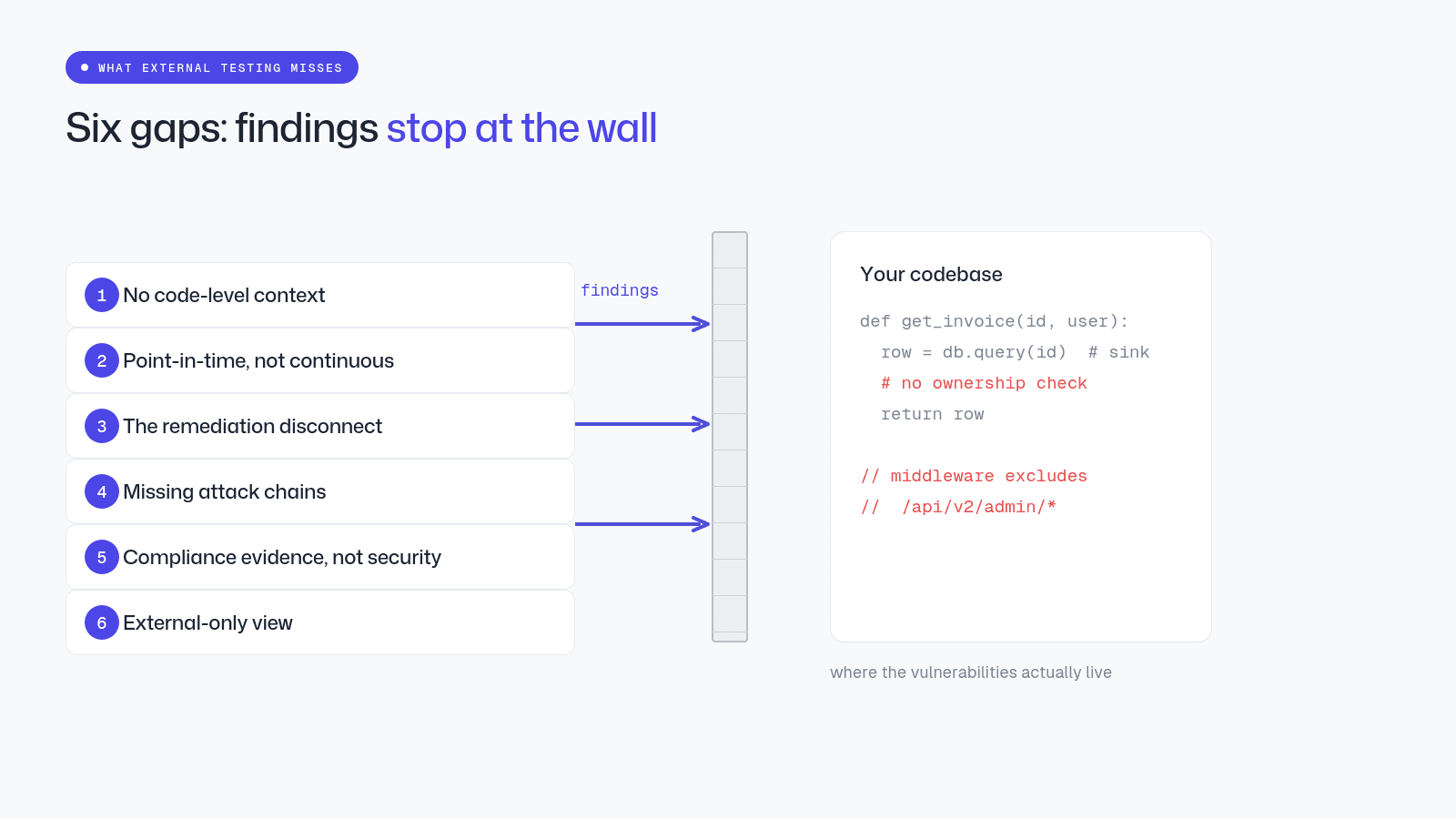Image resolution: width=1456 pixels, height=819 pixels.
Task: Click the bottom arrow pointing at the wall
Action: point(642,523)
